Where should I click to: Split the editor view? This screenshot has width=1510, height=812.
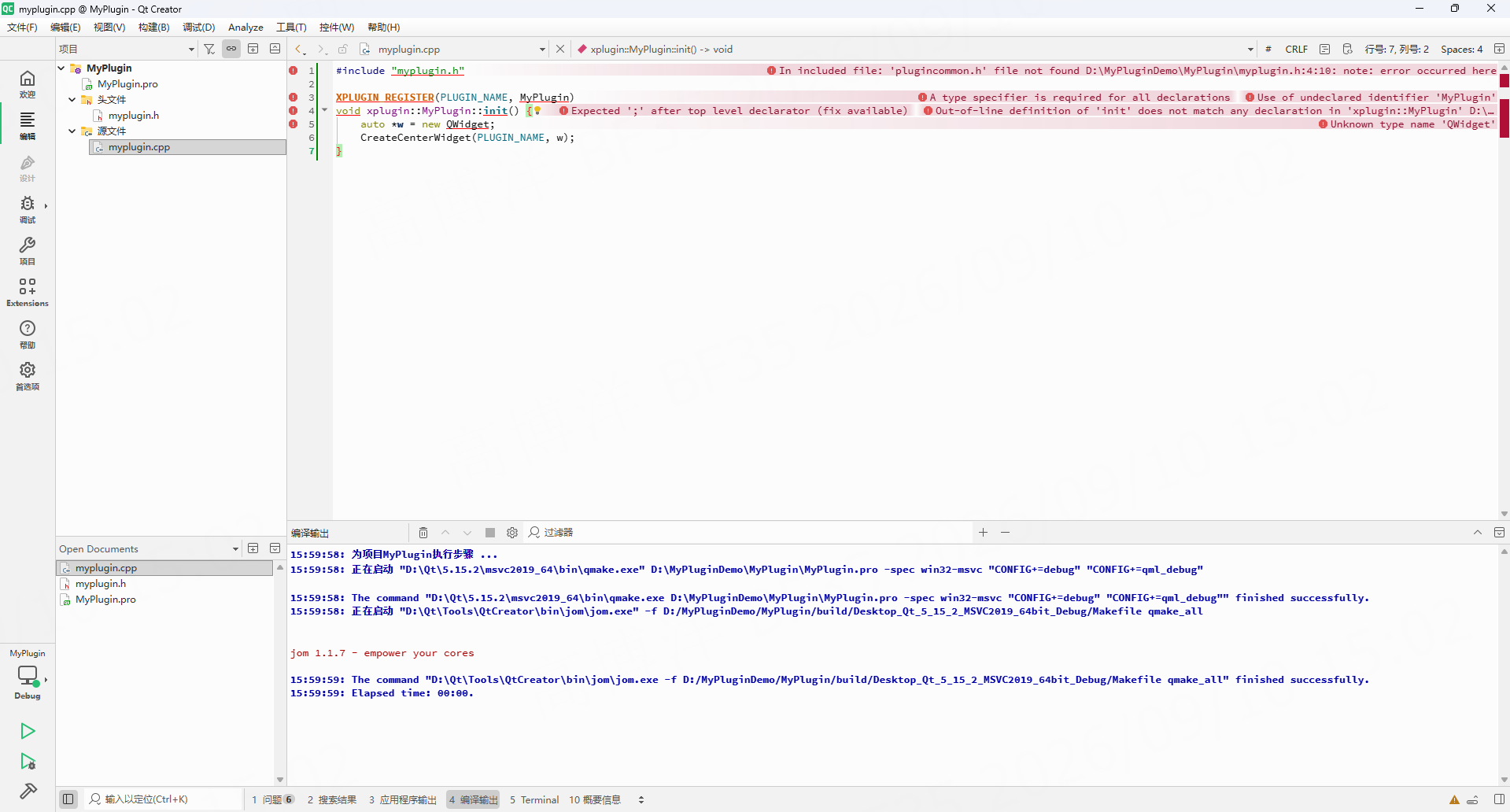pos(1499,49)
